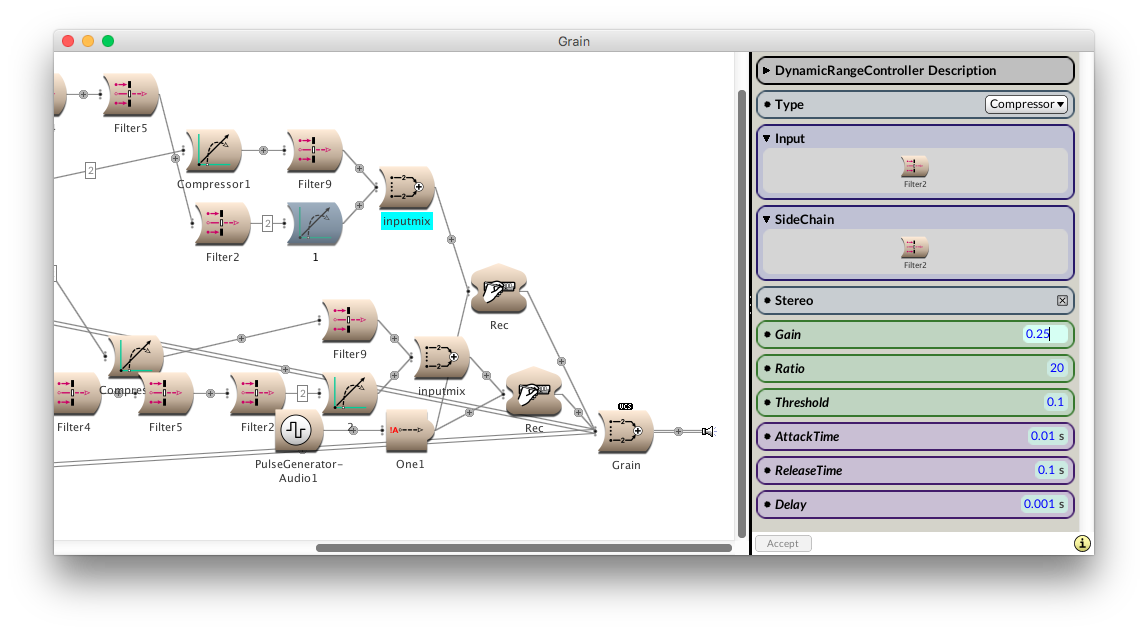The width and height of the screenshot is (1148, 633).
Task: Click the speaker output icon
Action: tap(707, 431)
